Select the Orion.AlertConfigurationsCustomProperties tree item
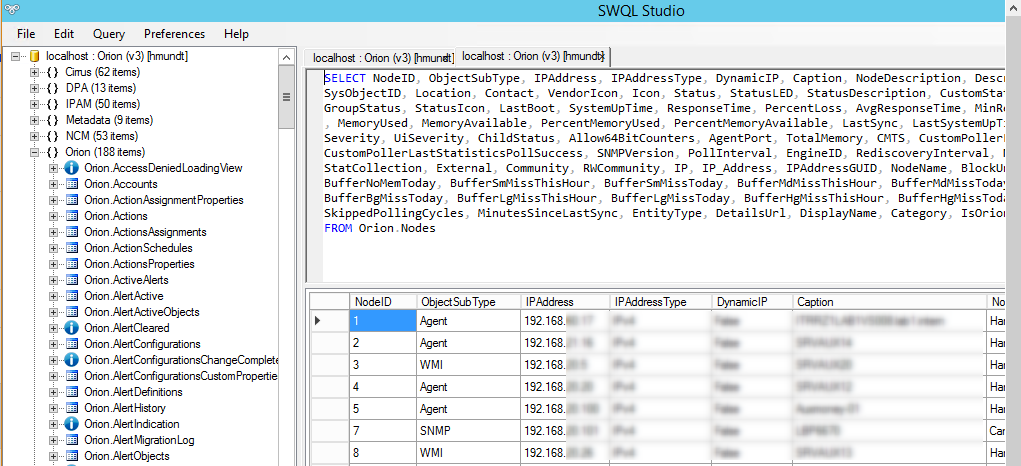 pyautogui.click(x=181, y=376)
